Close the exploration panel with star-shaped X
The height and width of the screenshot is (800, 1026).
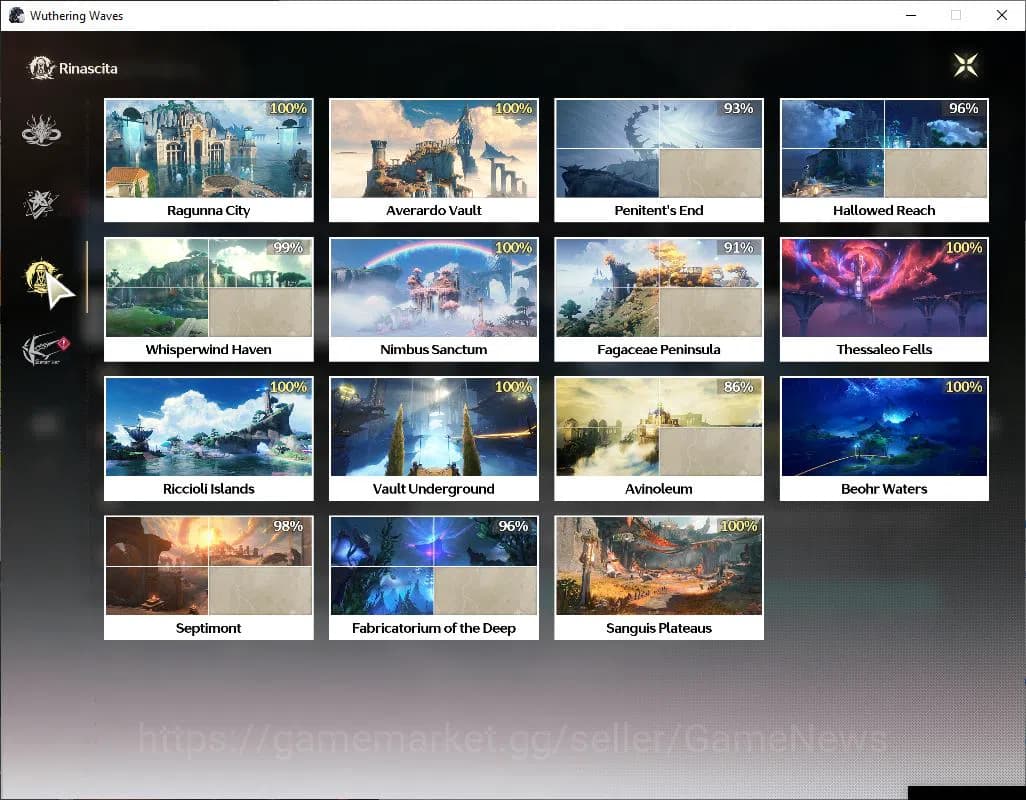click(965, 66)
